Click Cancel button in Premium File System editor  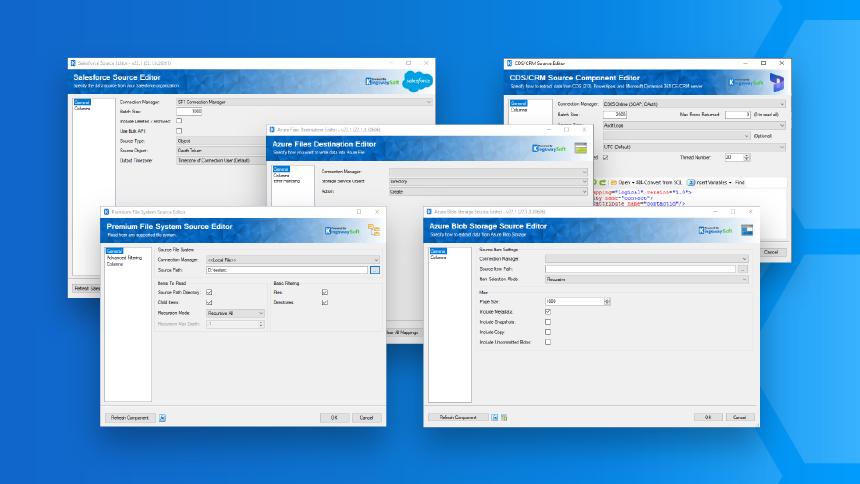pyautogui.click(x=366, y=418)
